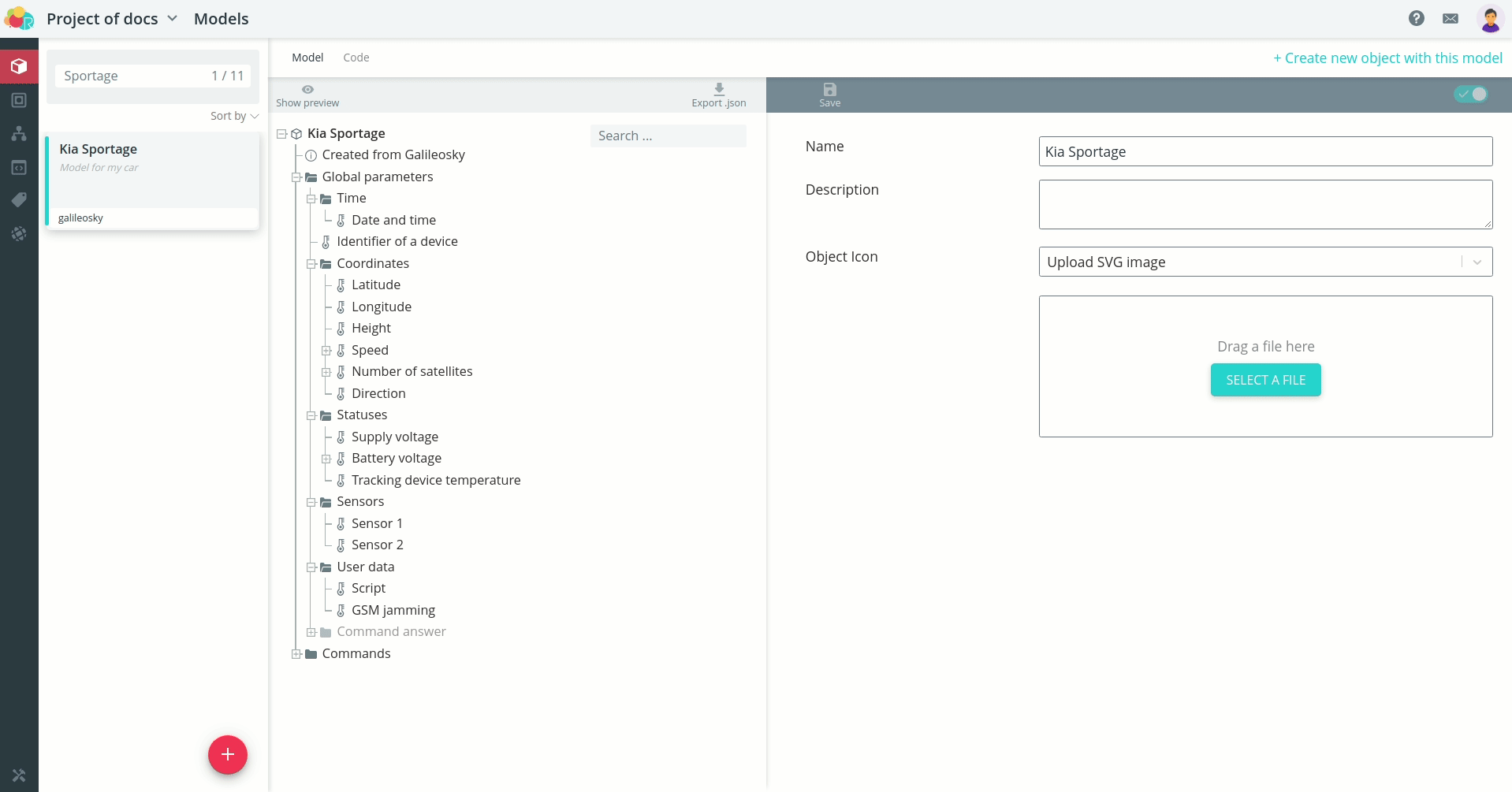Click the red add model button
Image resolution: width=1512 pixels, height=792 pixels.
click(228, 755)
